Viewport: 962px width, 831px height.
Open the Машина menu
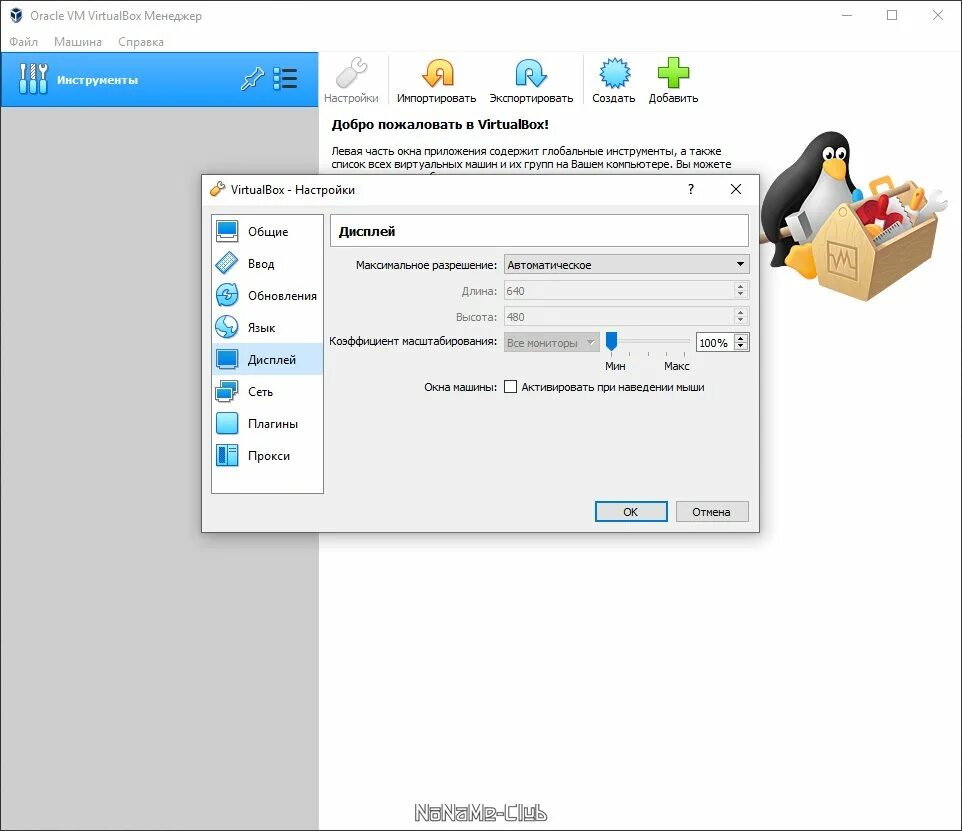(78, 42)
